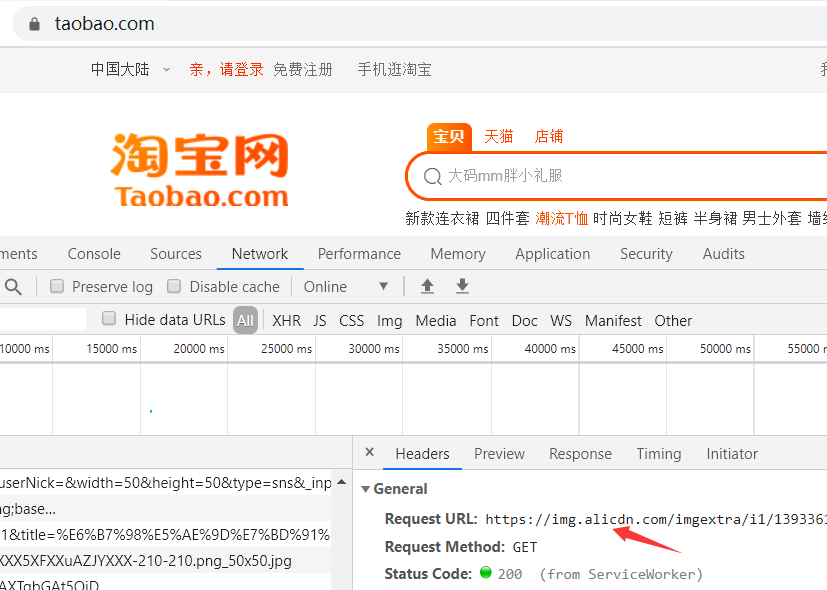Filter requests by Manifest

(613, 321)
